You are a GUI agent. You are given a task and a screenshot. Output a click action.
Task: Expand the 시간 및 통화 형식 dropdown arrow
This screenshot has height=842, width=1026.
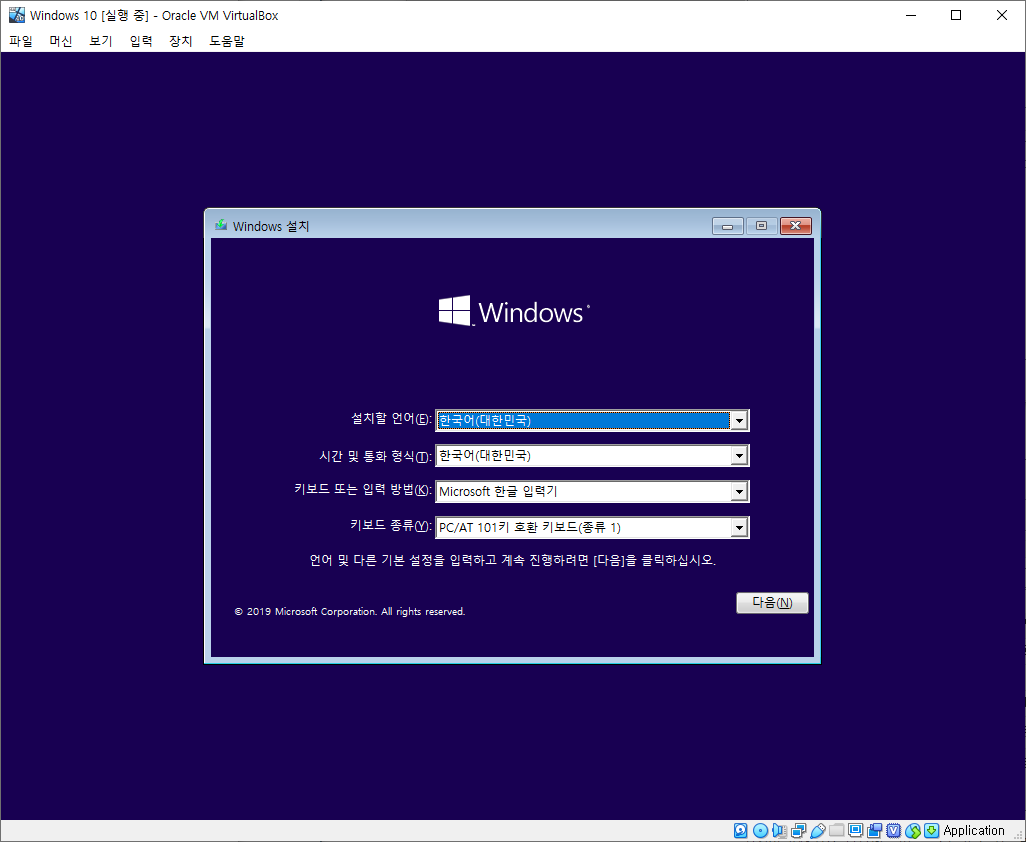[739, 455]
